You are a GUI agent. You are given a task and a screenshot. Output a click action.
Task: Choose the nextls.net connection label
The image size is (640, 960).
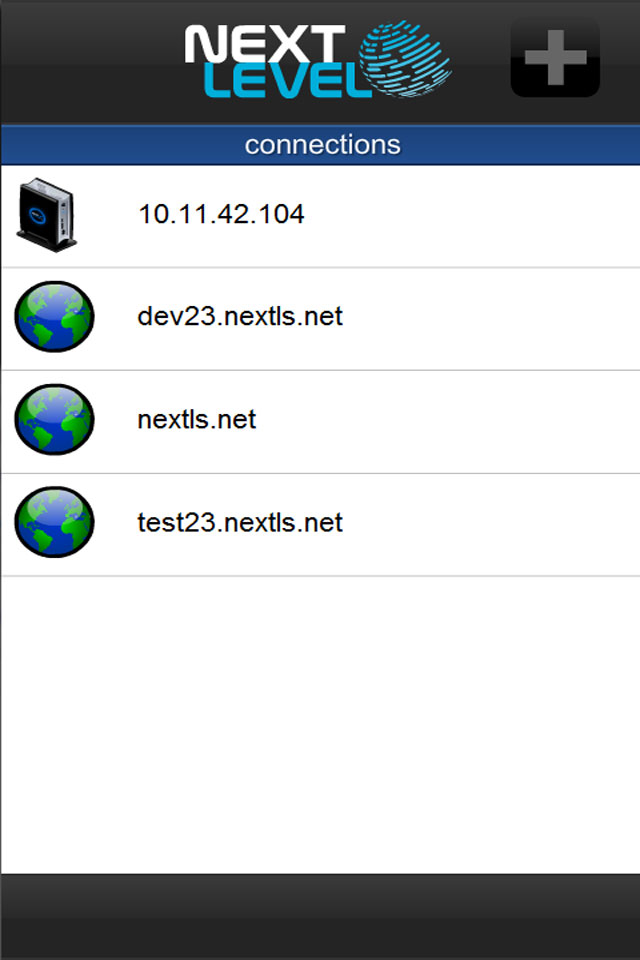(x=197, y=420)
